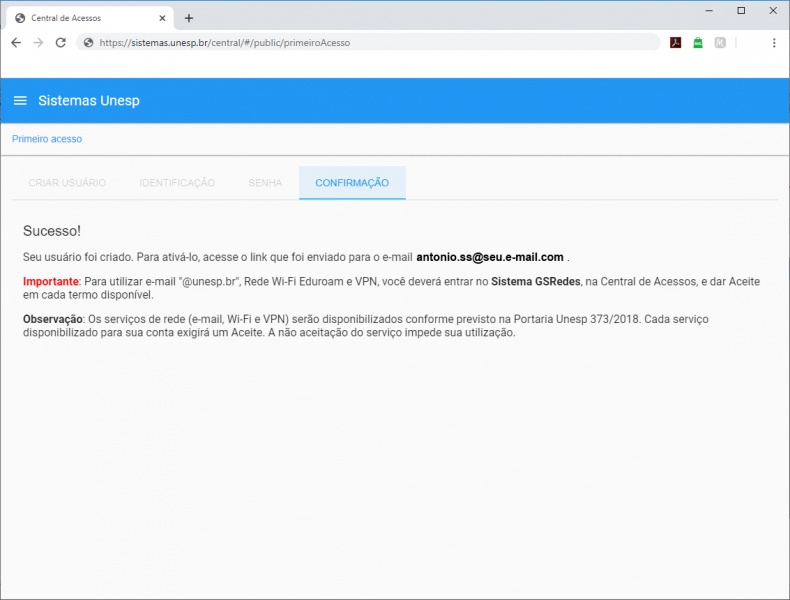This screenshot has height=600, width=790.
Task: Click the site info globe in address bar
Action: coord(89,43)
